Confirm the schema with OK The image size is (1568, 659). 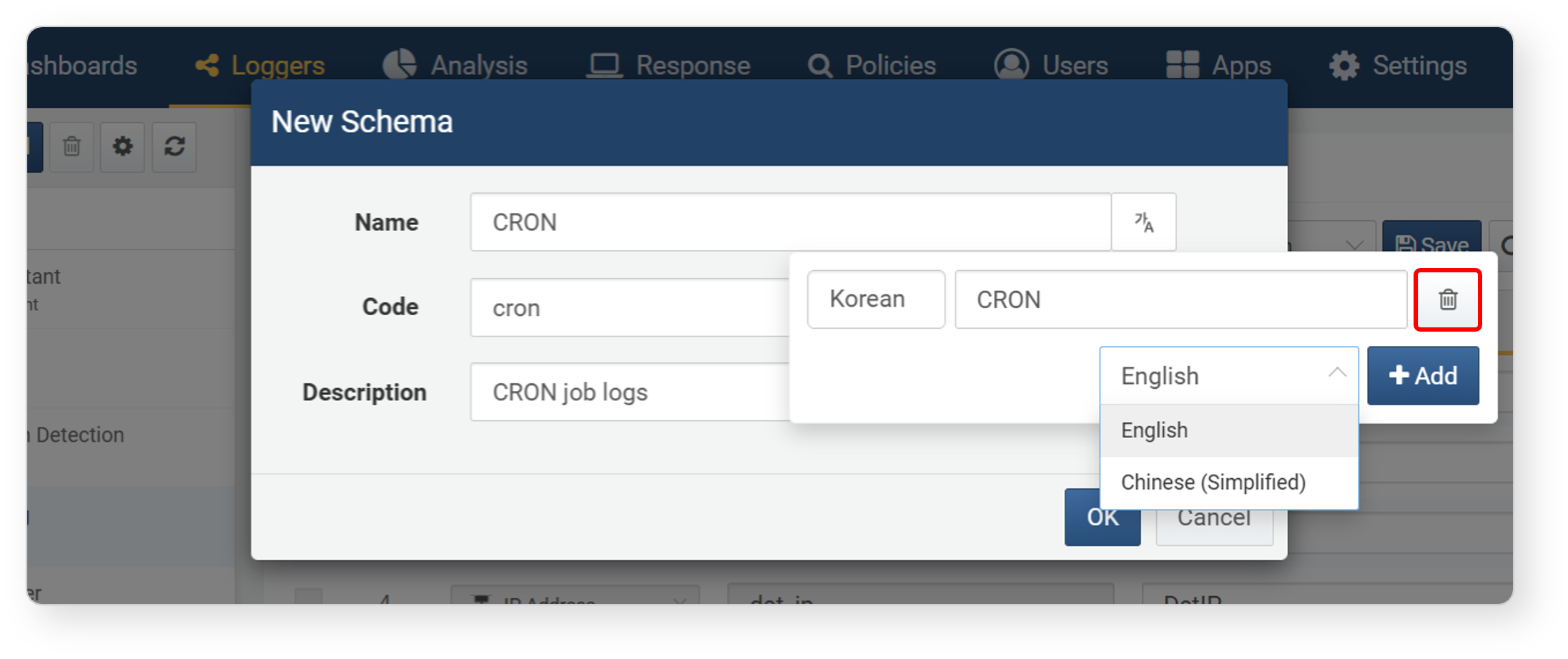(1102, 517)
